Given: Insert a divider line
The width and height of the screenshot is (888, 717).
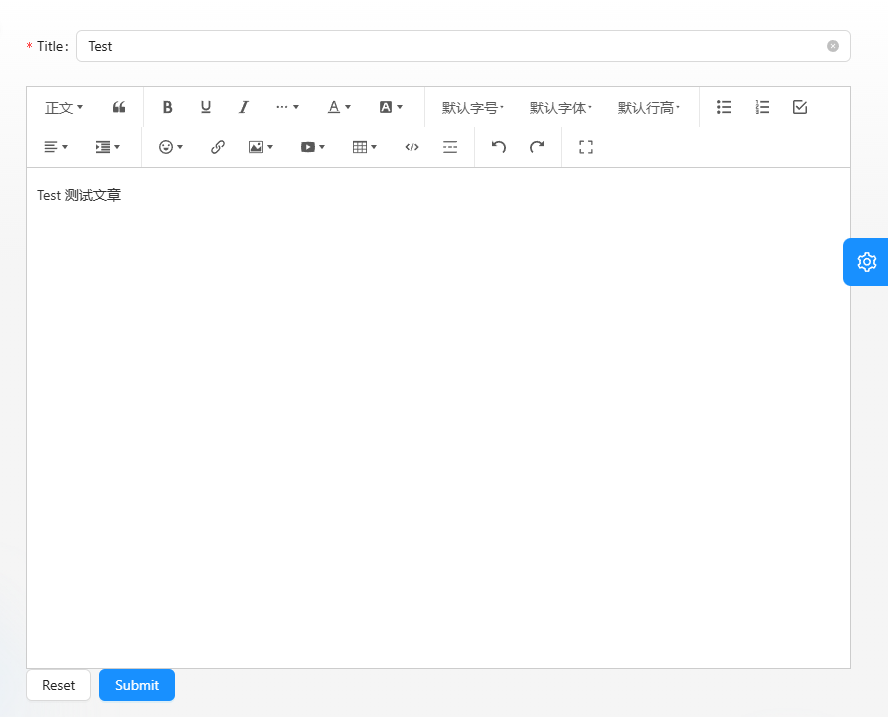Looking at the screenshot, I should [x=450, y=147].
